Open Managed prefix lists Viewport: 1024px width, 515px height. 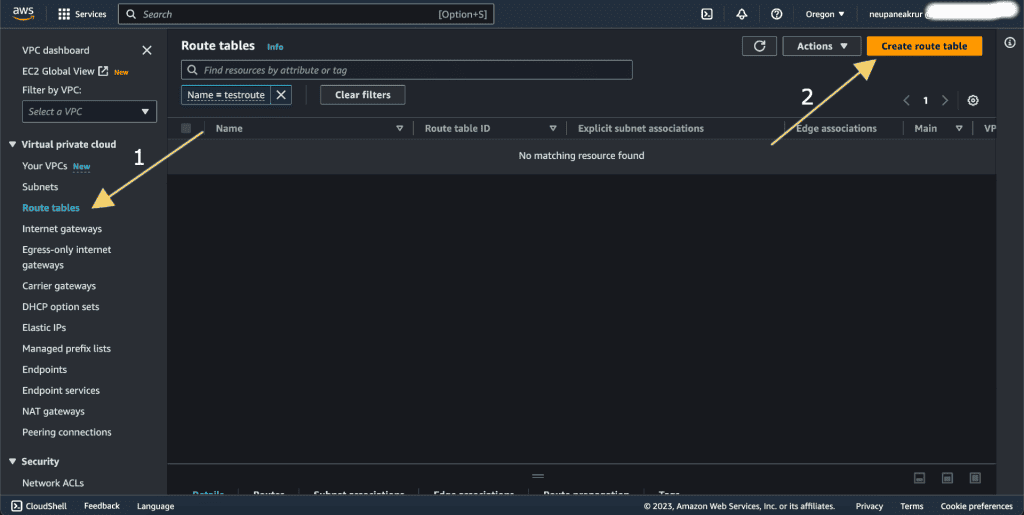click(x=67, y=349)
